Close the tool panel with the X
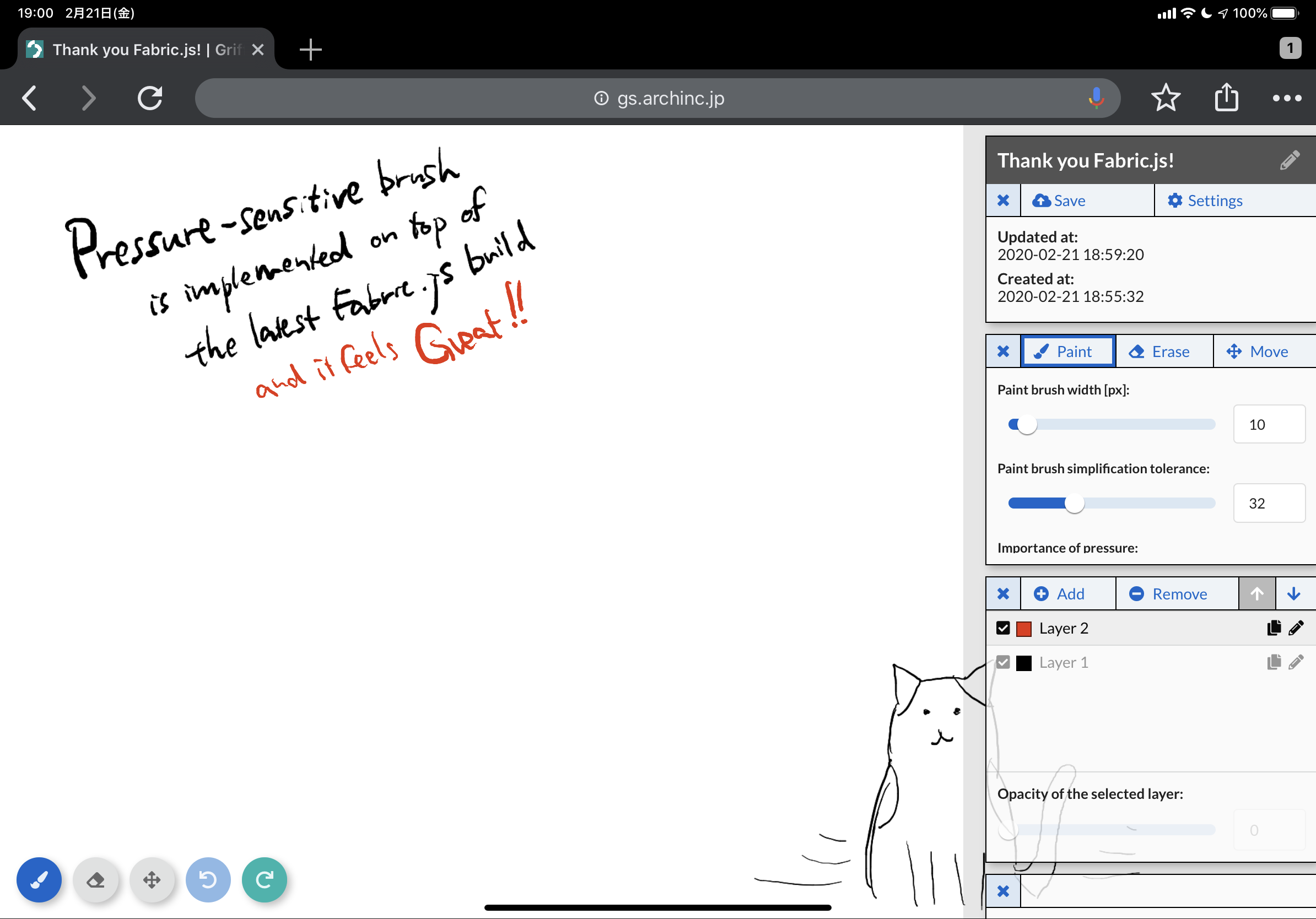 click(x=1003, y=351)
